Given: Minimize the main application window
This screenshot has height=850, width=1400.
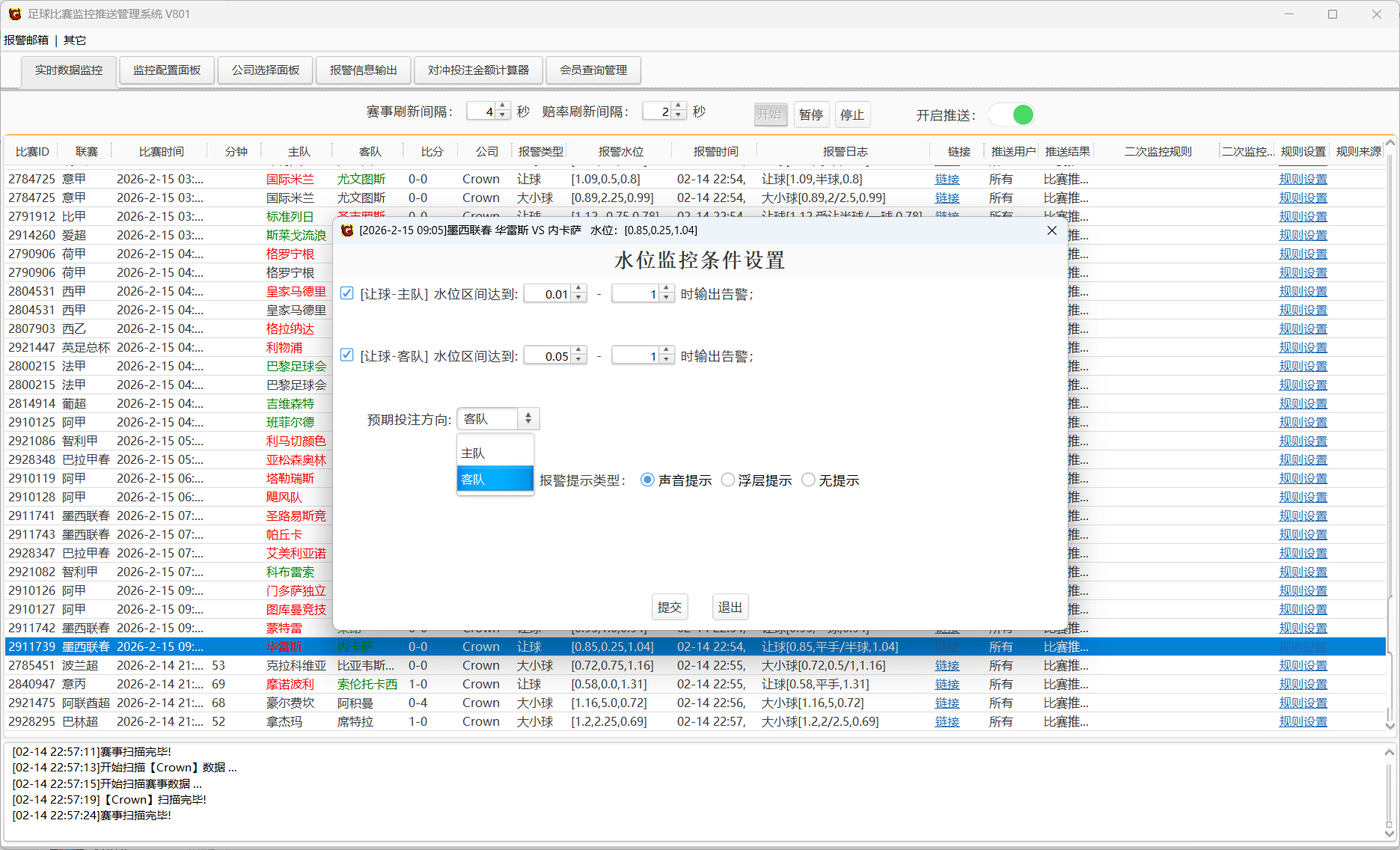Looking at the screenshot, I should pyautogui.click(x=1289, y=14).
